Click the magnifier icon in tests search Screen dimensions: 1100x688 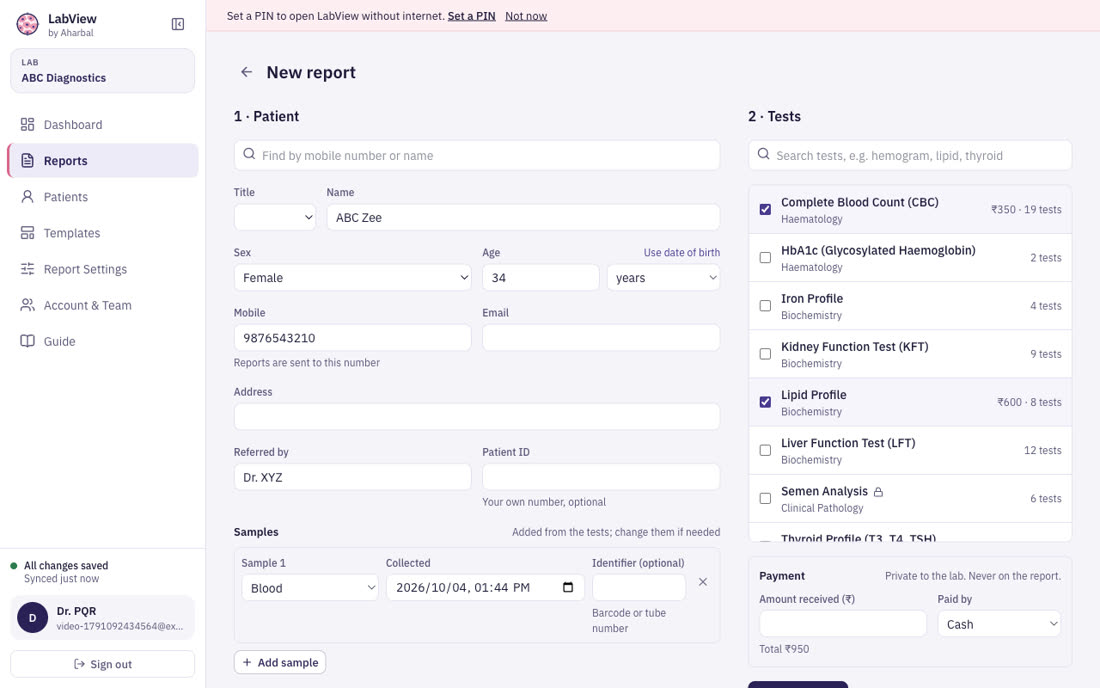tap(763, 154)
